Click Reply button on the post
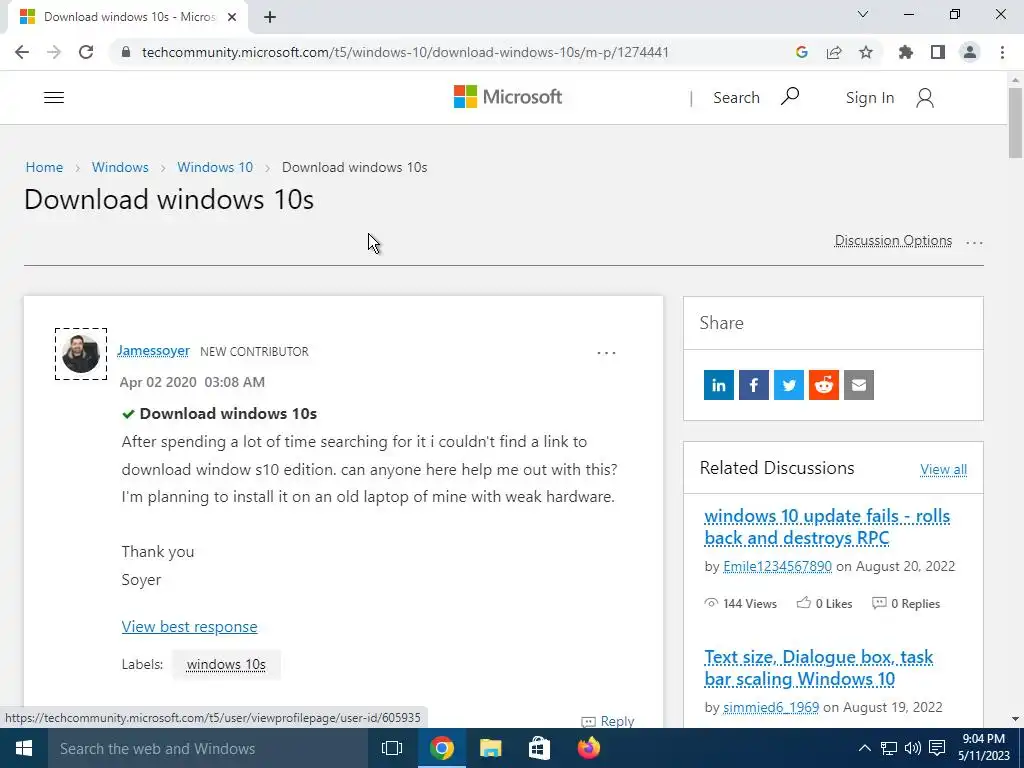Viewport: 1024px width, 768px height. click(x=608, y=721)
